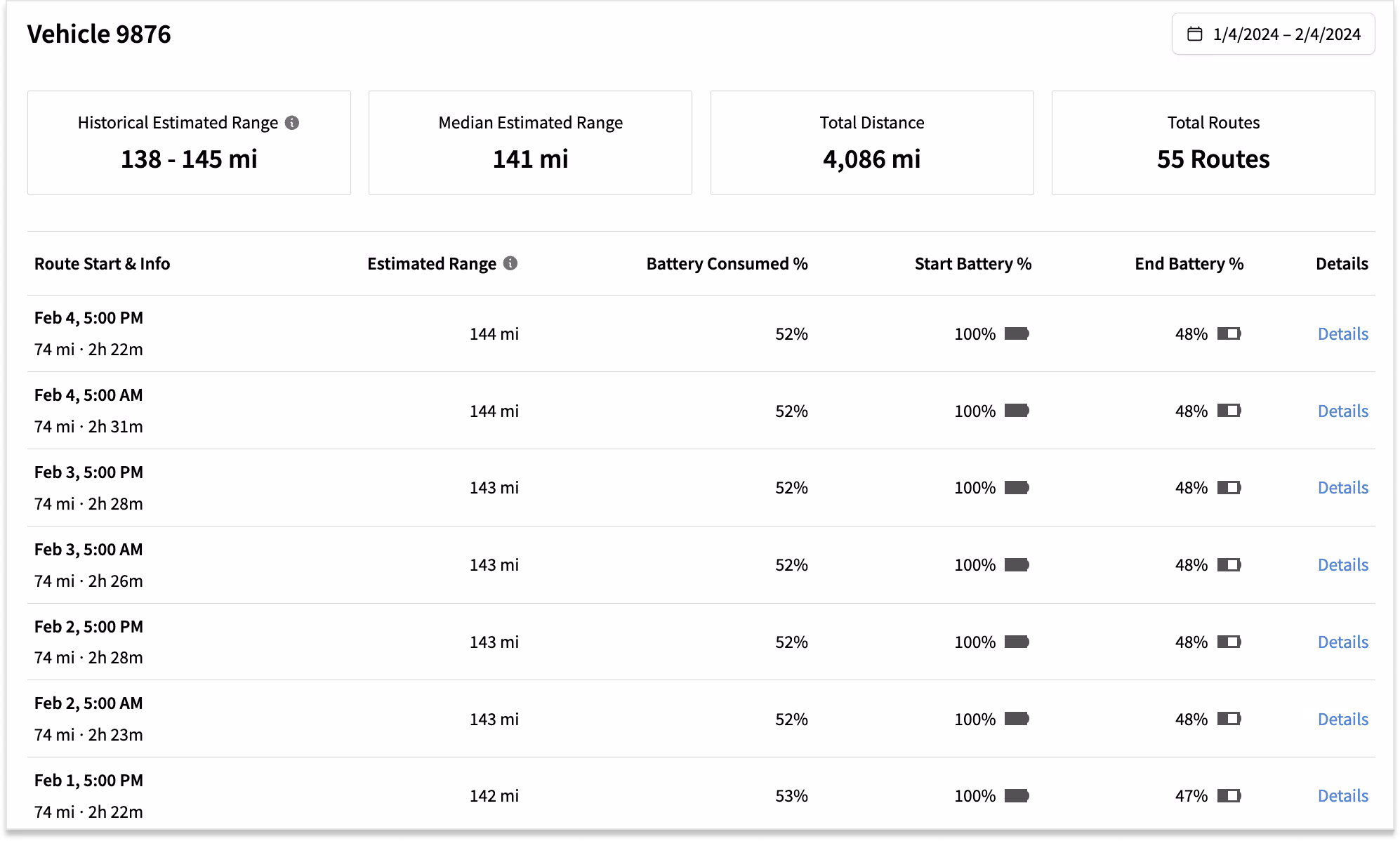Click the start battery icon for Feb 3, 5:00 PM
The image size is (1400, 841).
pos(1017,487)
